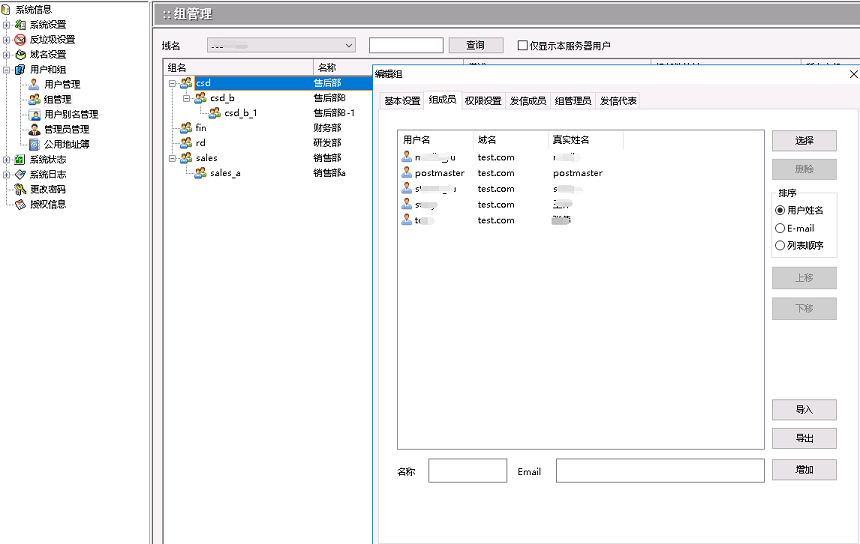
Task: Click the sales group icon
Action: (x=186, y=157)
